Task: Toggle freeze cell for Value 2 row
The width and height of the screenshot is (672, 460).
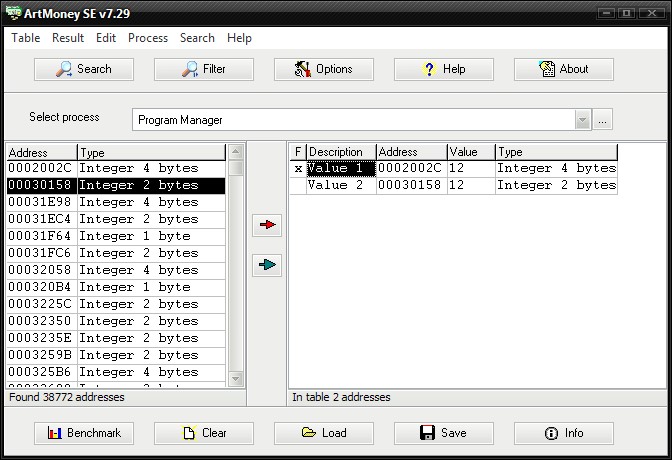Action: (x=298, y=186)
